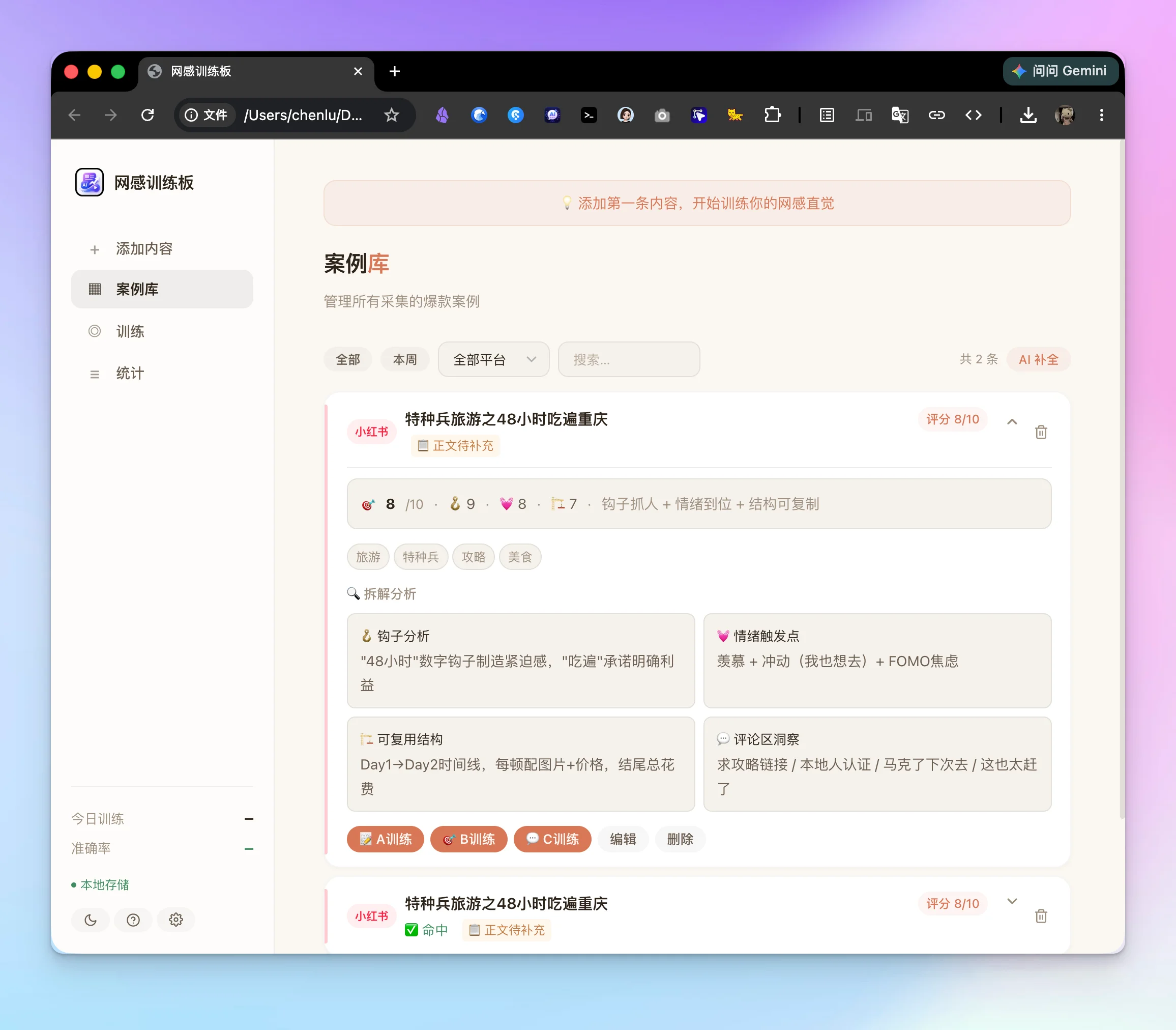Screen dimensions: 1176x1030
Task: Click 评分 8/10 badge on 命中 case
Action: (953, 904)
